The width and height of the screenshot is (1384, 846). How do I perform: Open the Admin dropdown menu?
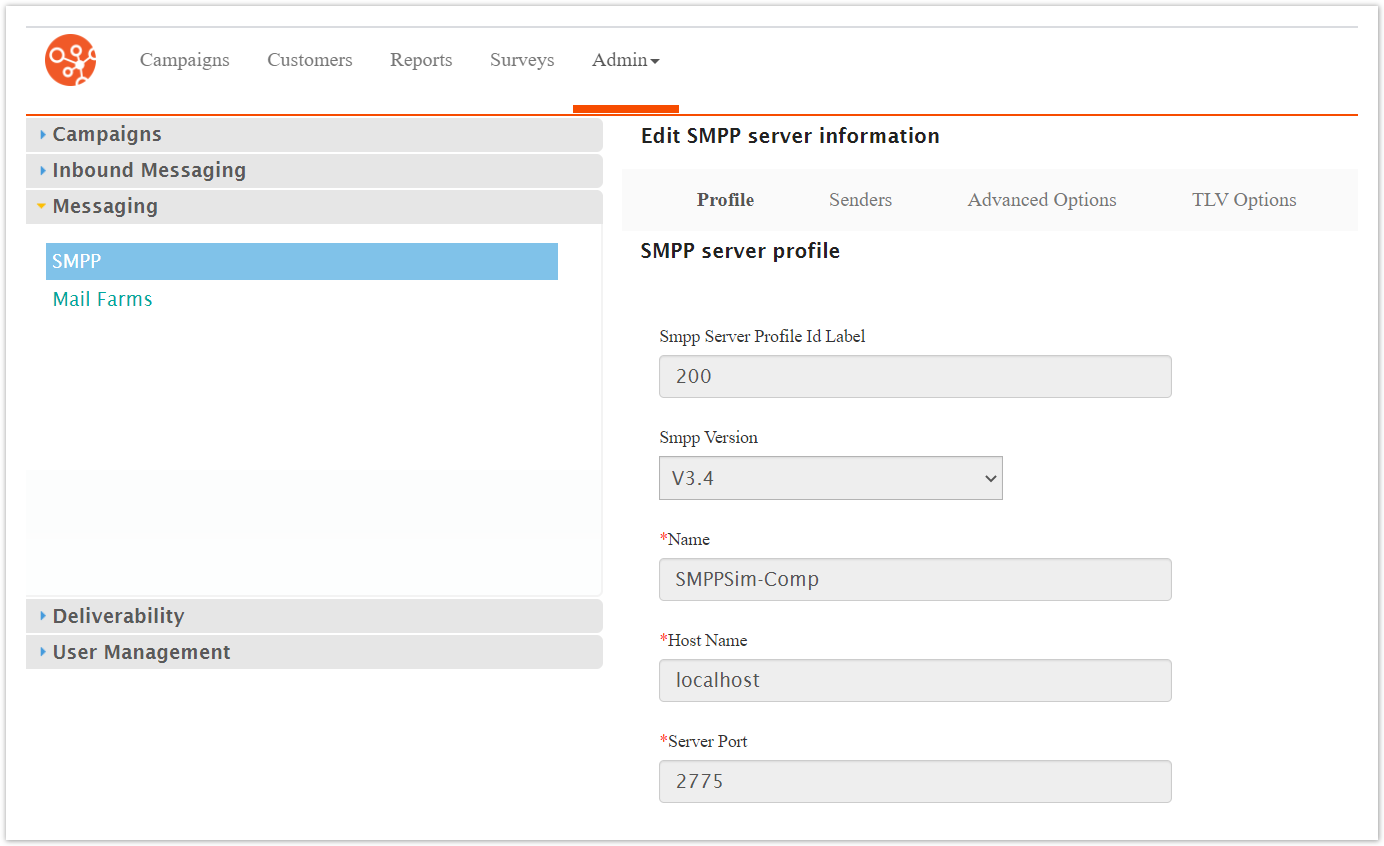click(x=625, y=60)
